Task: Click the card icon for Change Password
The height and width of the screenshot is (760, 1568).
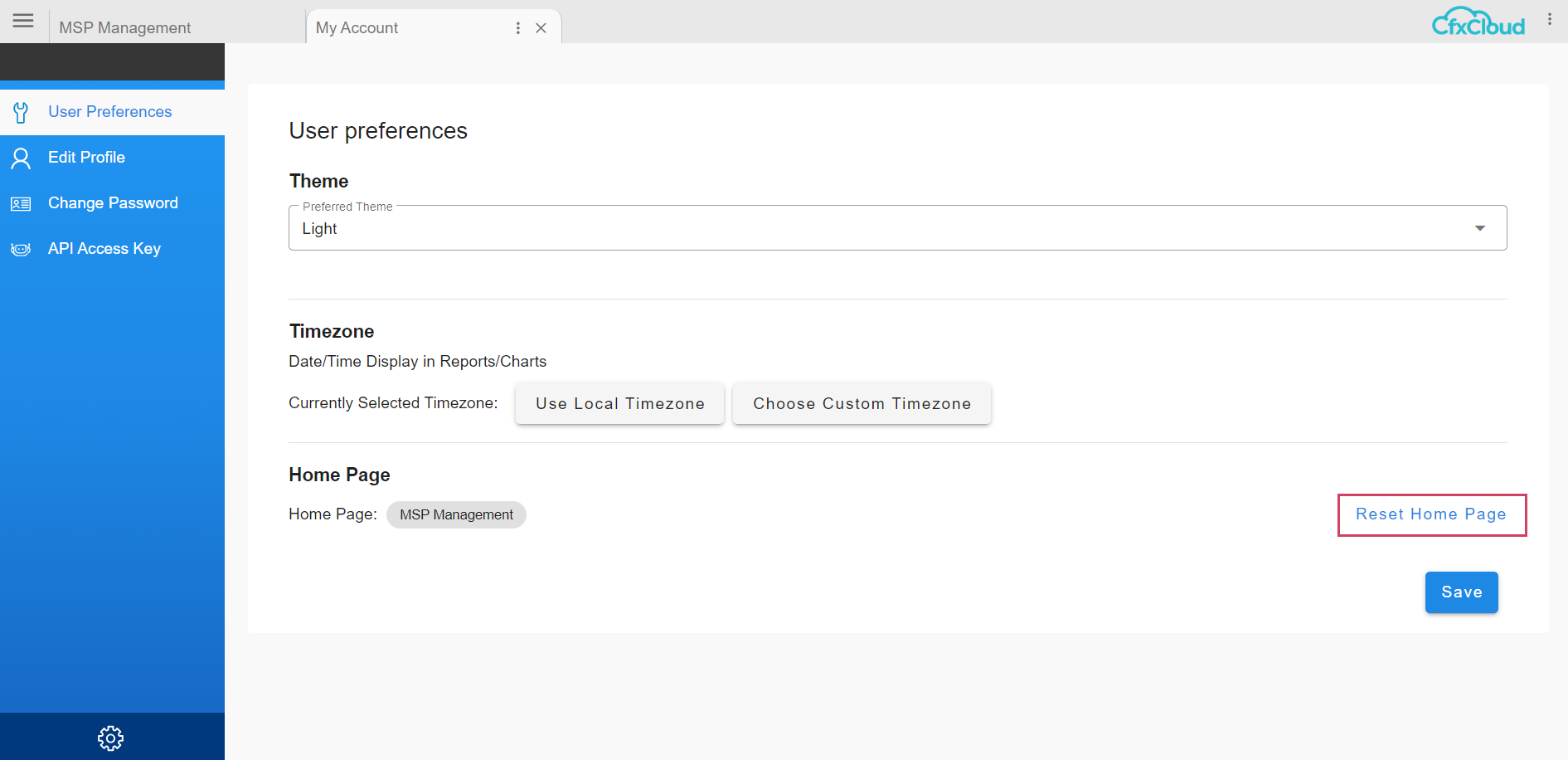Action: 21,204
